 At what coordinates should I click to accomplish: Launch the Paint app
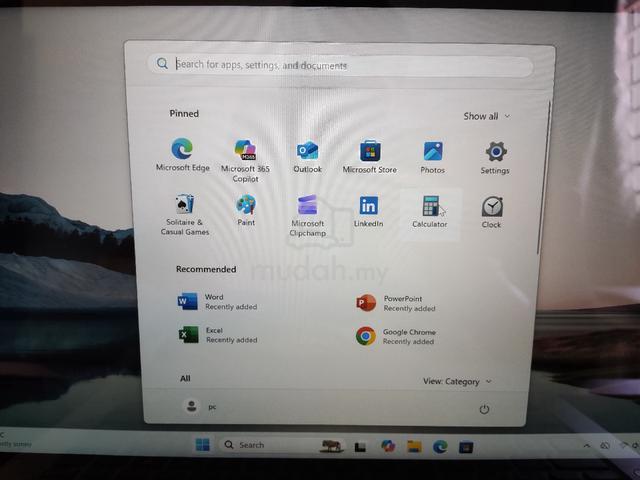pyautogui.click(x=246, y=211)
